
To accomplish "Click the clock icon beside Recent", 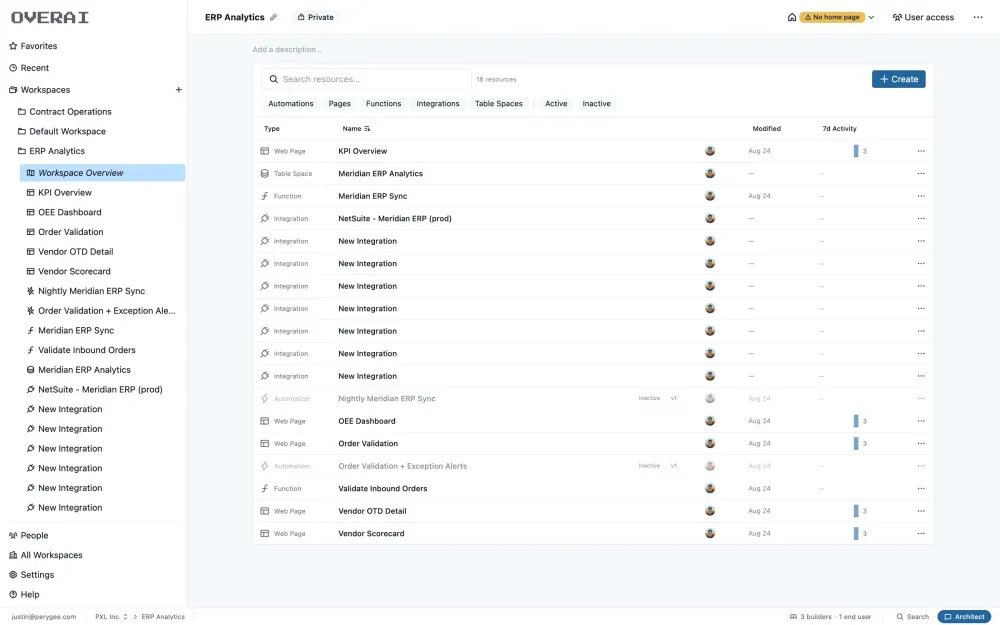I will [x=13, y=68].
